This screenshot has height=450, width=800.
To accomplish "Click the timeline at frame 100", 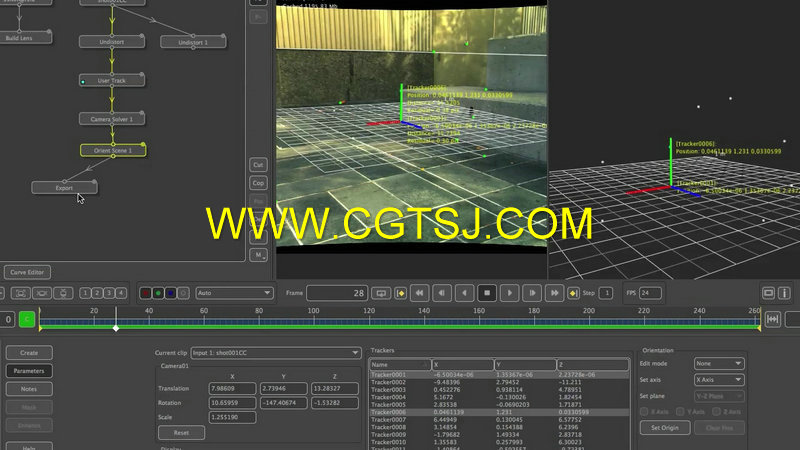I will (x=314, y=320).
